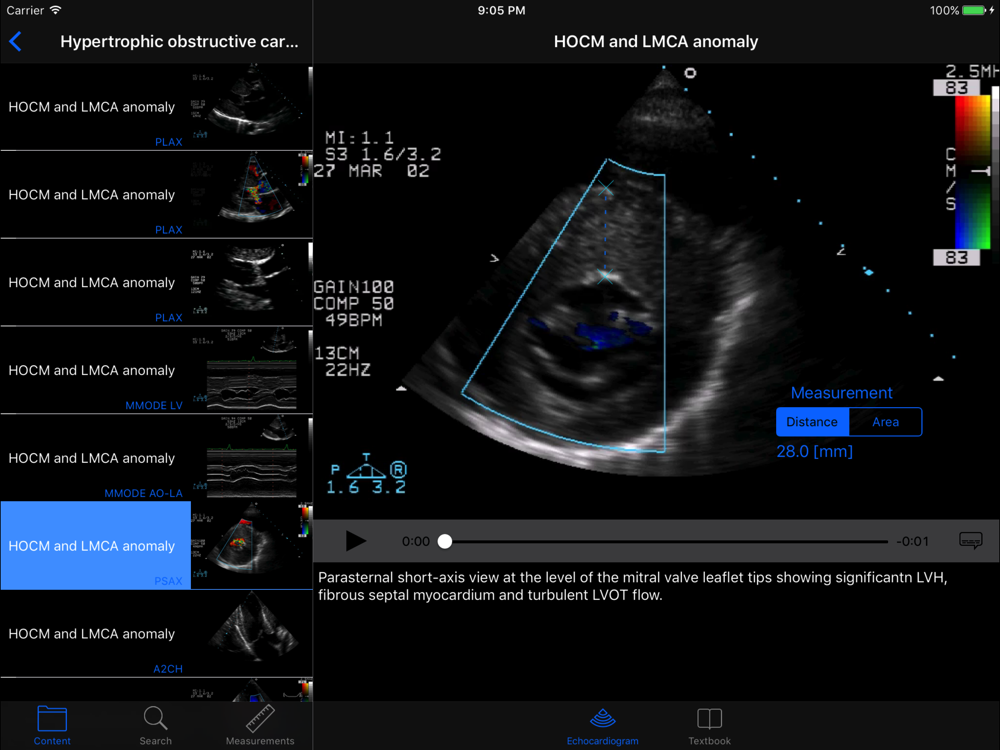Viewport: 1000px width, 750px height.
Task: Click the video progress slider knob
Action: pyautogui.click(x=445, y=541)
